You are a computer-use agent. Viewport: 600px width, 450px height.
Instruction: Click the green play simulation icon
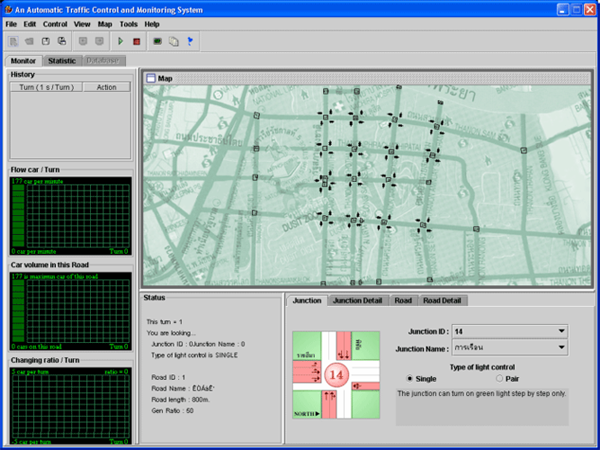121,41
